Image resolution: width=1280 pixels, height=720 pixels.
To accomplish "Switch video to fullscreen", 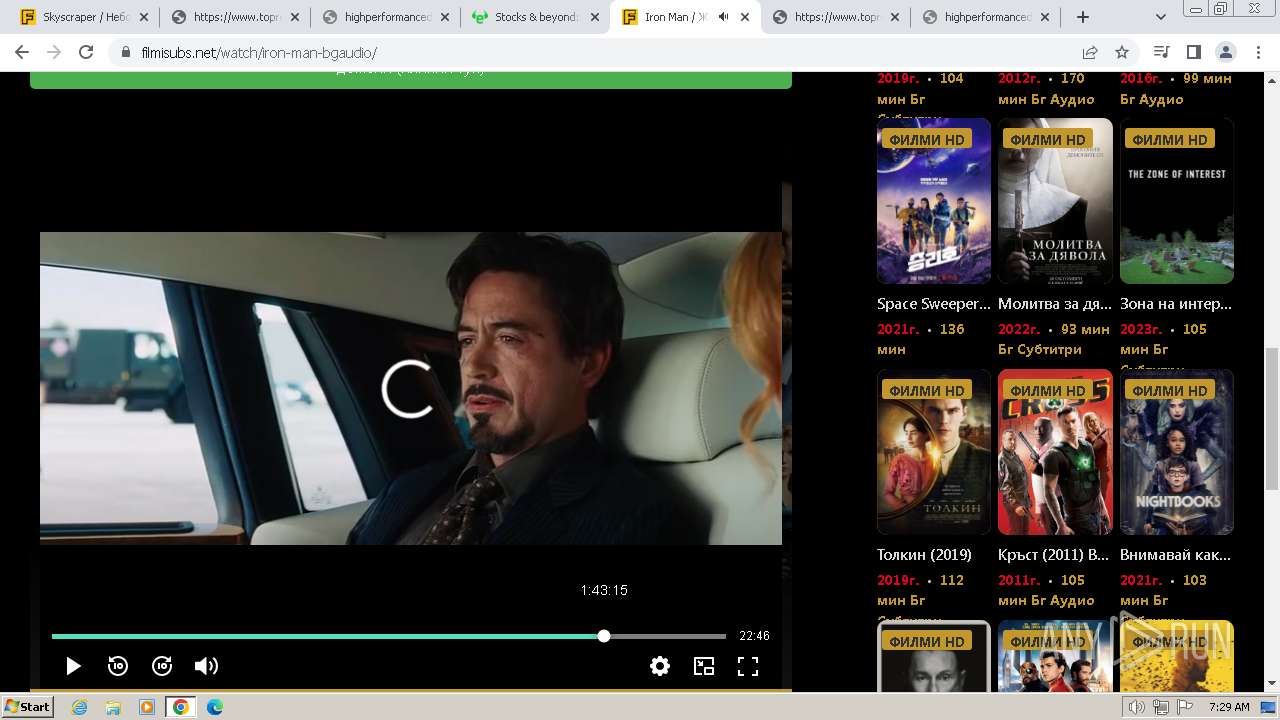I will click(x=748, y=666).
